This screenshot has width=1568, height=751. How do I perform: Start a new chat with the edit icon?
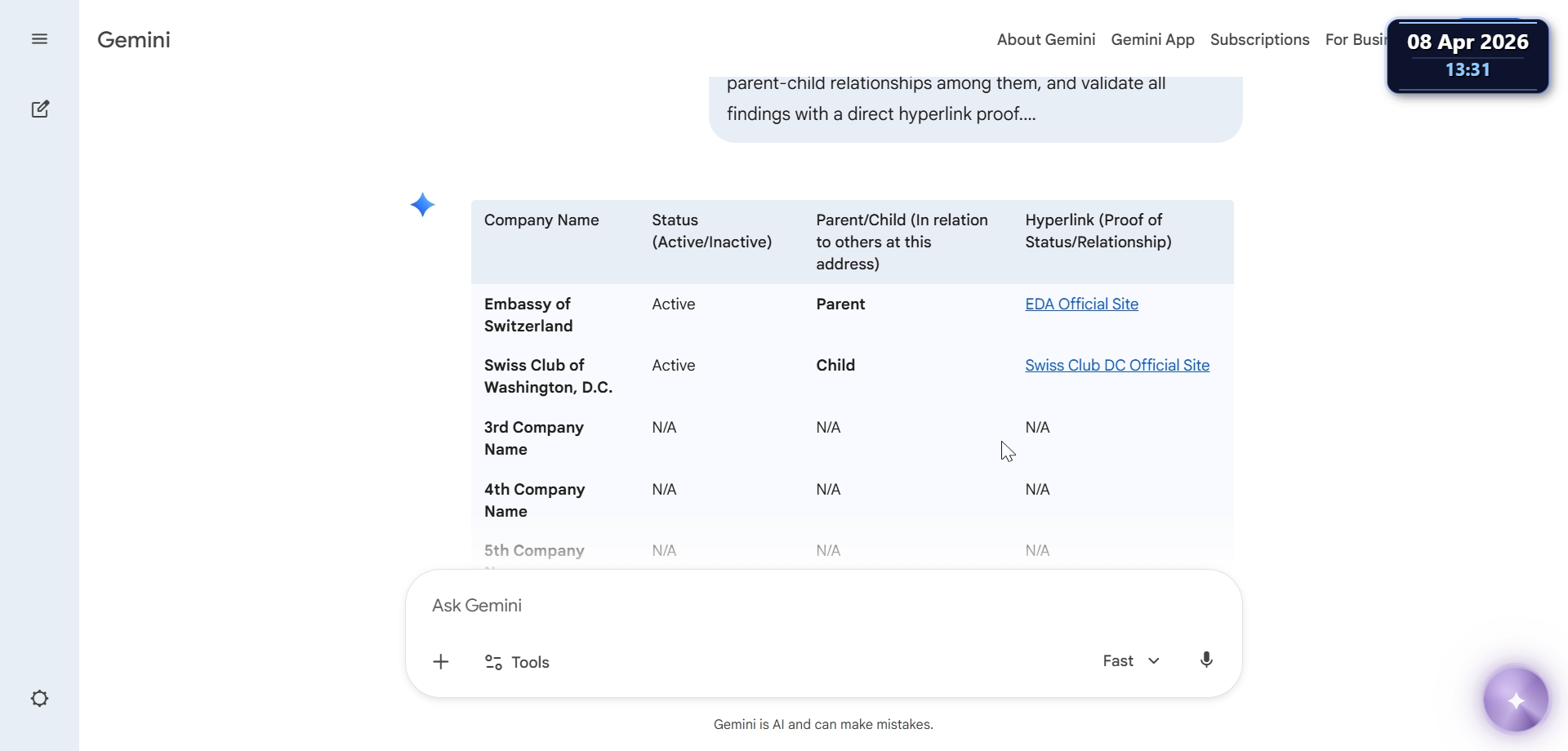[40, 109]
